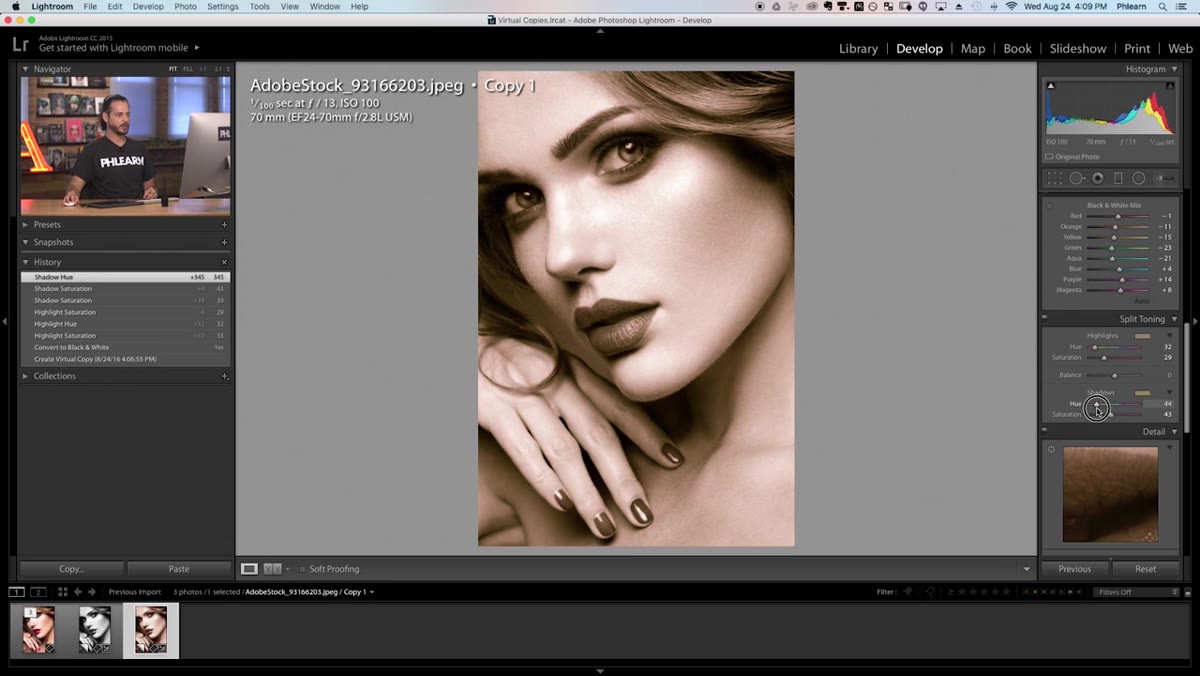
Task: Filter by red color label
Action: (x=1026, y=592)
